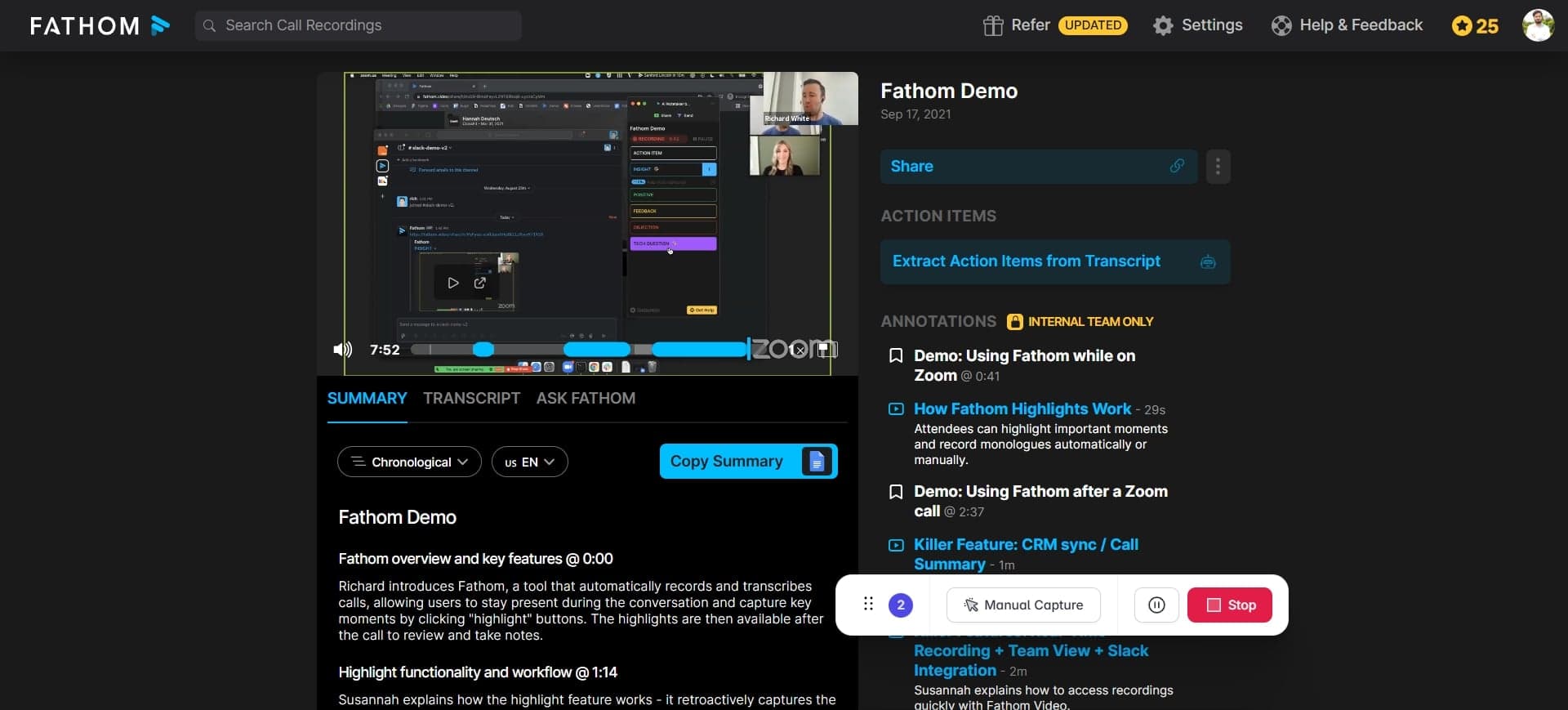Click the 29s duration next to Highlights Work
The width and height of the screenshot is (1568, 710).
[x=1155, y=410]
